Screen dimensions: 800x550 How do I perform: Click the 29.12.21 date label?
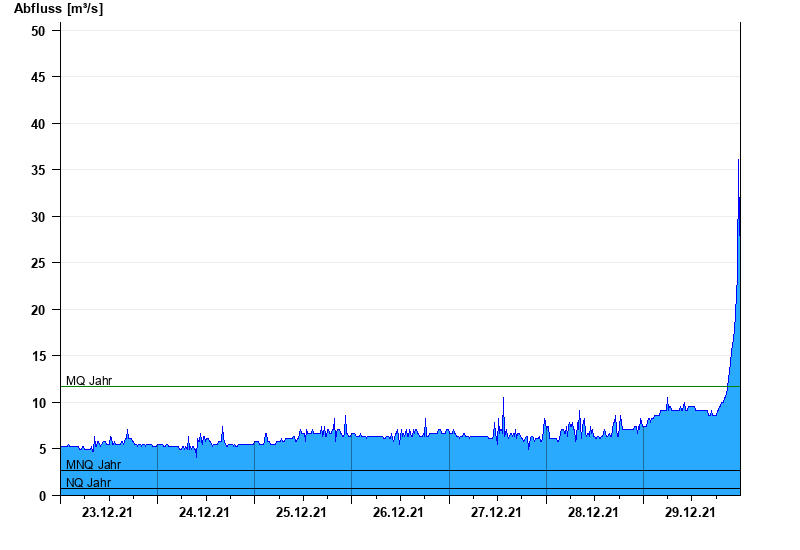point(690,513)
